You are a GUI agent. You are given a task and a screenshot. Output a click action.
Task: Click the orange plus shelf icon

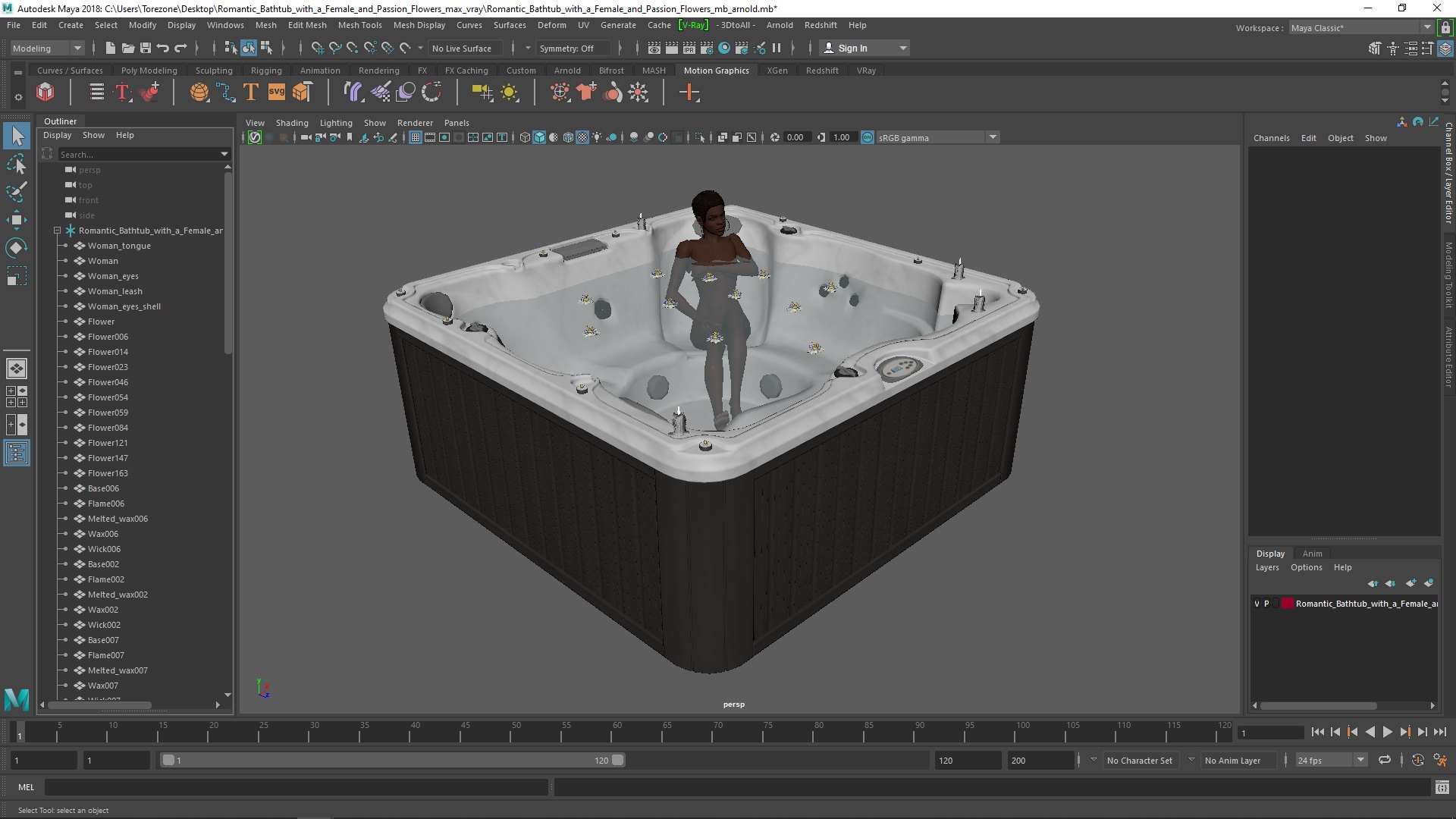689,93
